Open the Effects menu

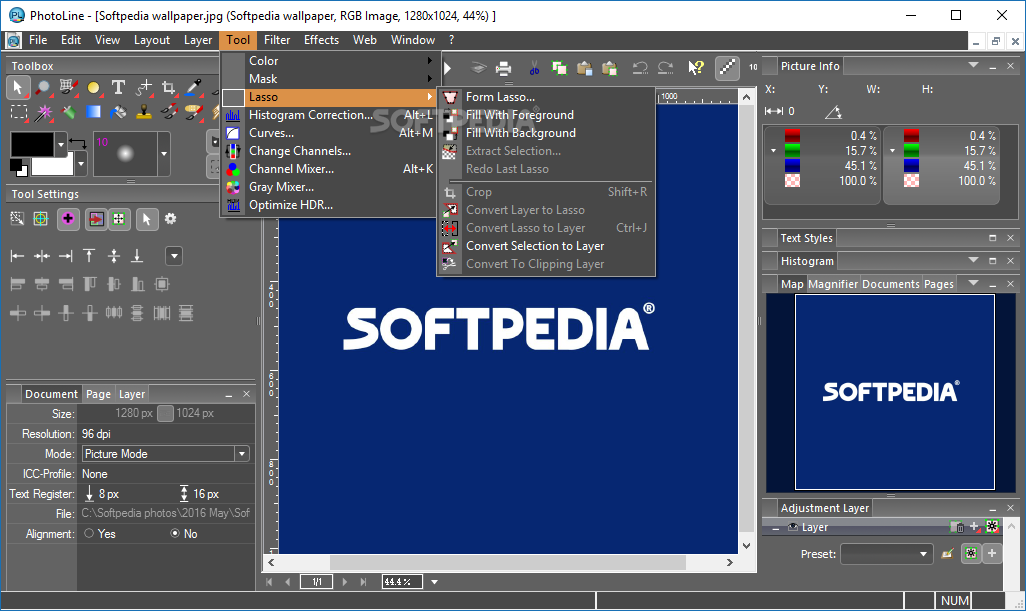tap(321, 40)
